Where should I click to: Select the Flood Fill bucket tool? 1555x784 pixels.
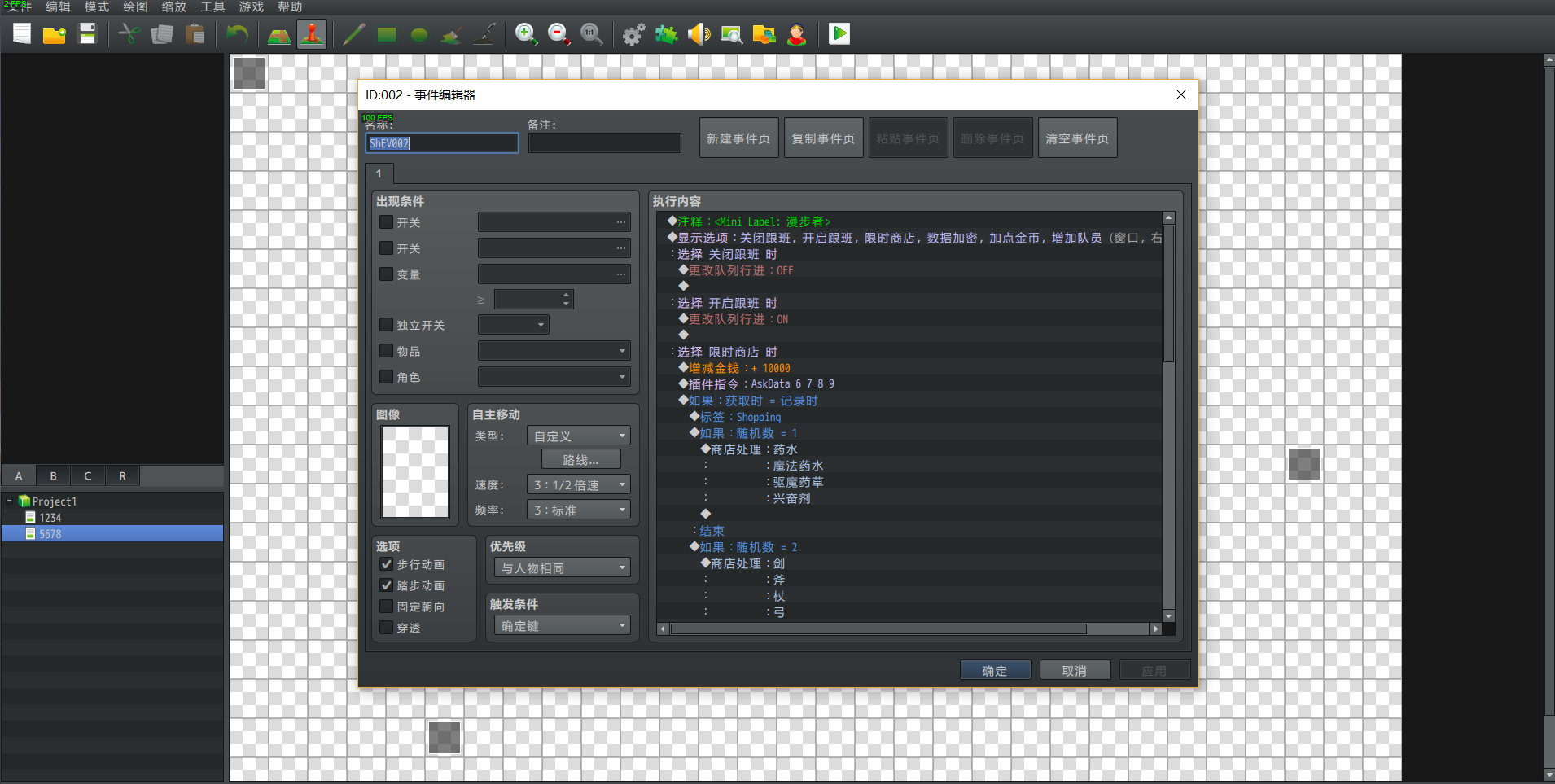pos(452,34)
